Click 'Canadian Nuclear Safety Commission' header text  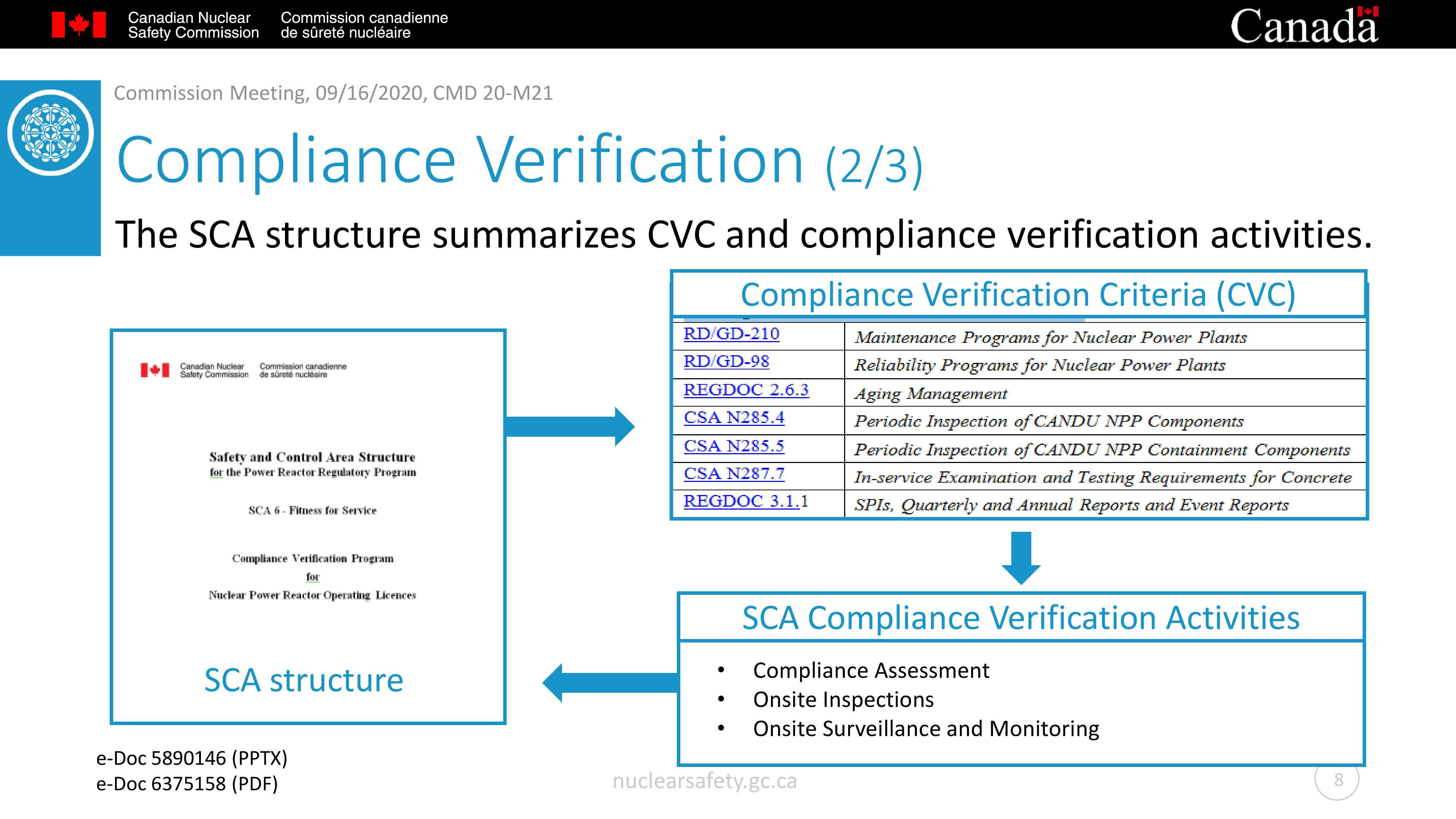(x=193, y=25)
